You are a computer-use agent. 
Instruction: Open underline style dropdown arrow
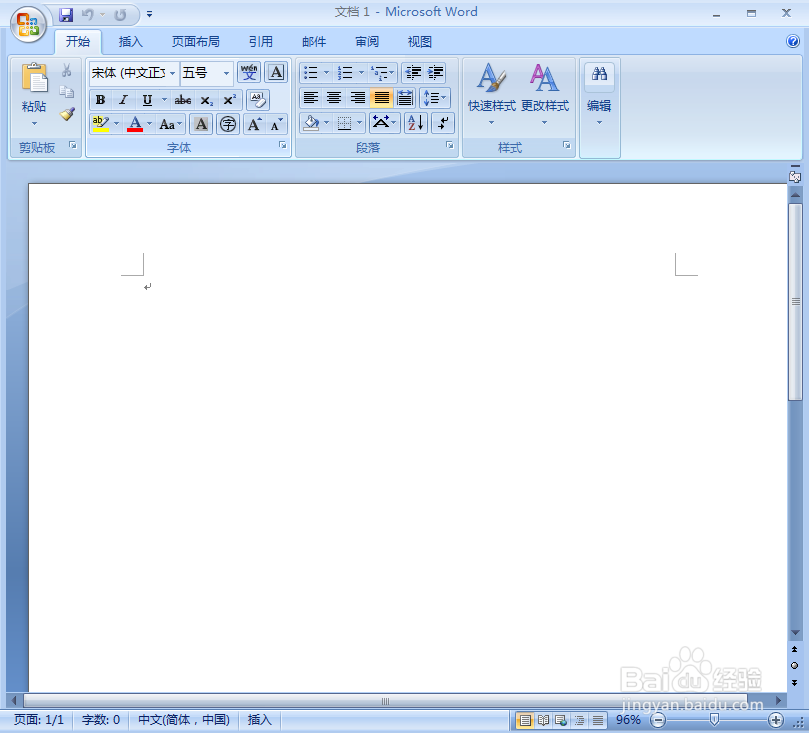click(164, 100)
